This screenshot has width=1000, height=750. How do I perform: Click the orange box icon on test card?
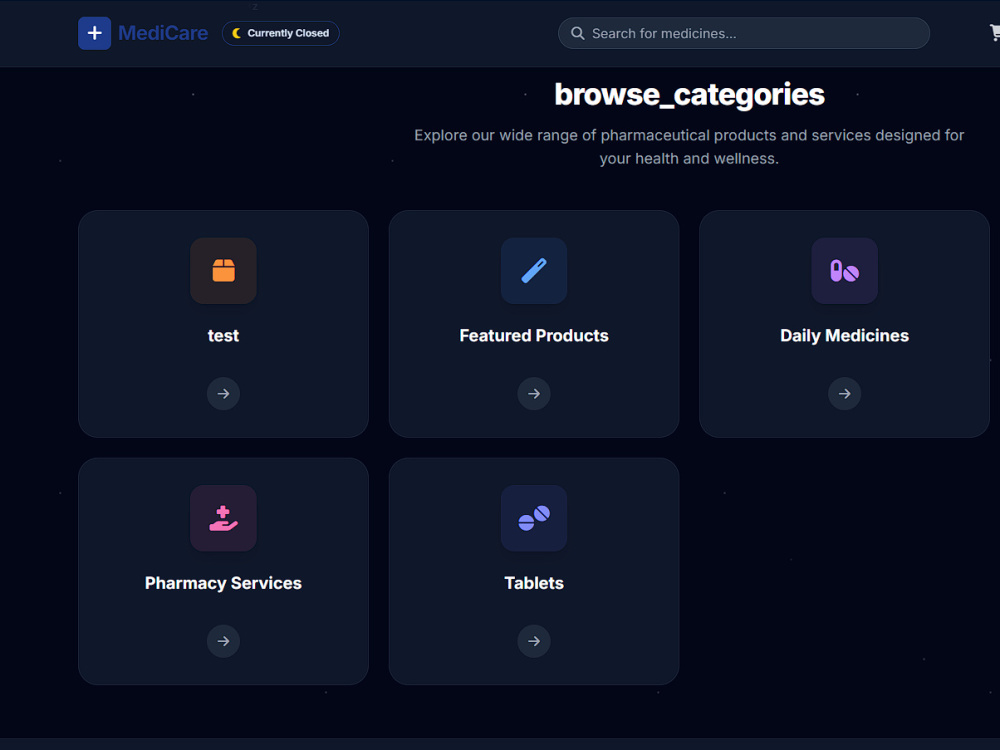[223, 270]
